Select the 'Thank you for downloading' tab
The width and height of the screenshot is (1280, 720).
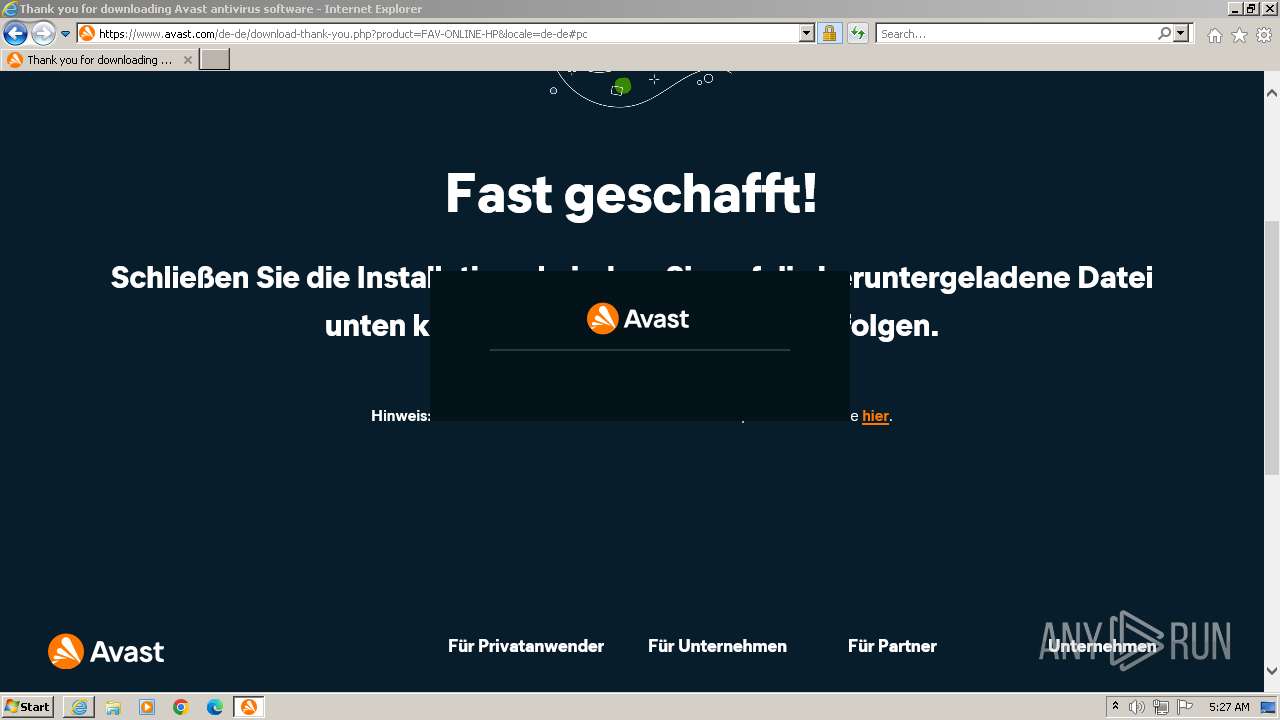pyautogui.click(x=99, y=60)
